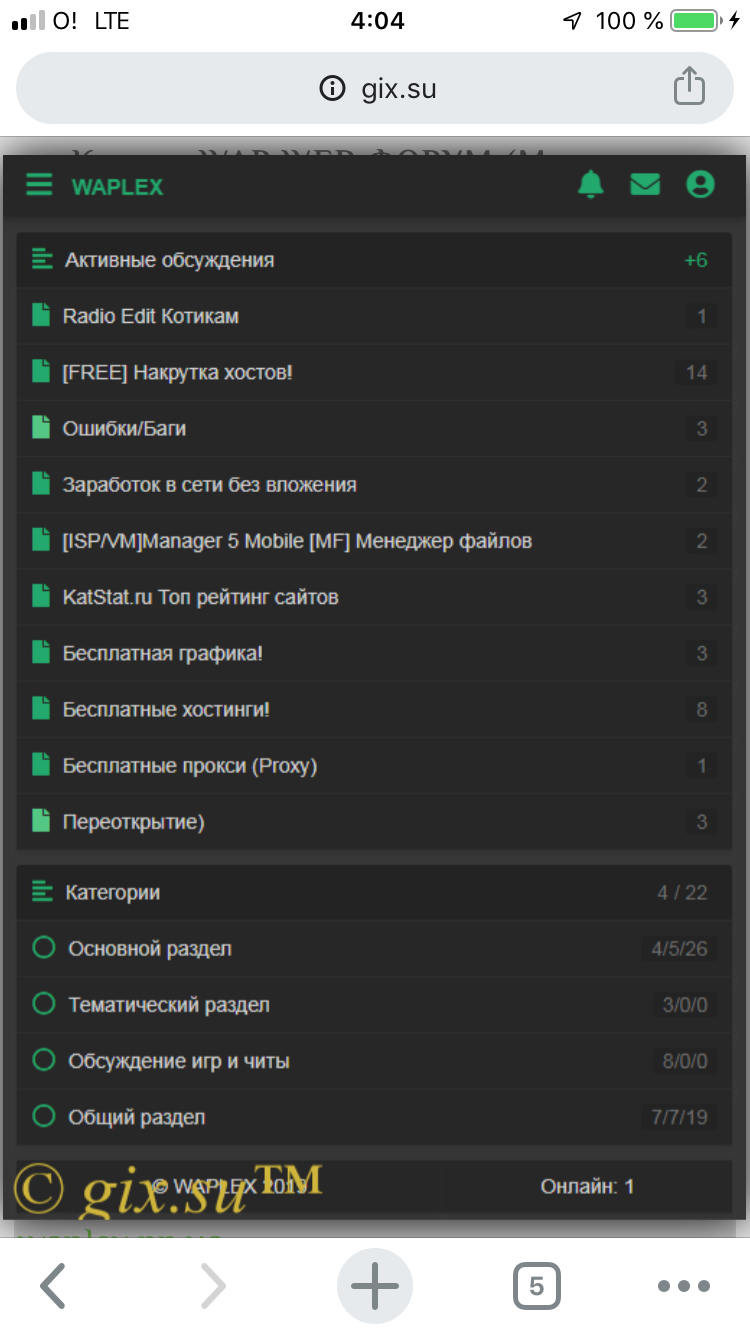Open the browser more options menu
750x1334 pixels.
coord(683,1286)
